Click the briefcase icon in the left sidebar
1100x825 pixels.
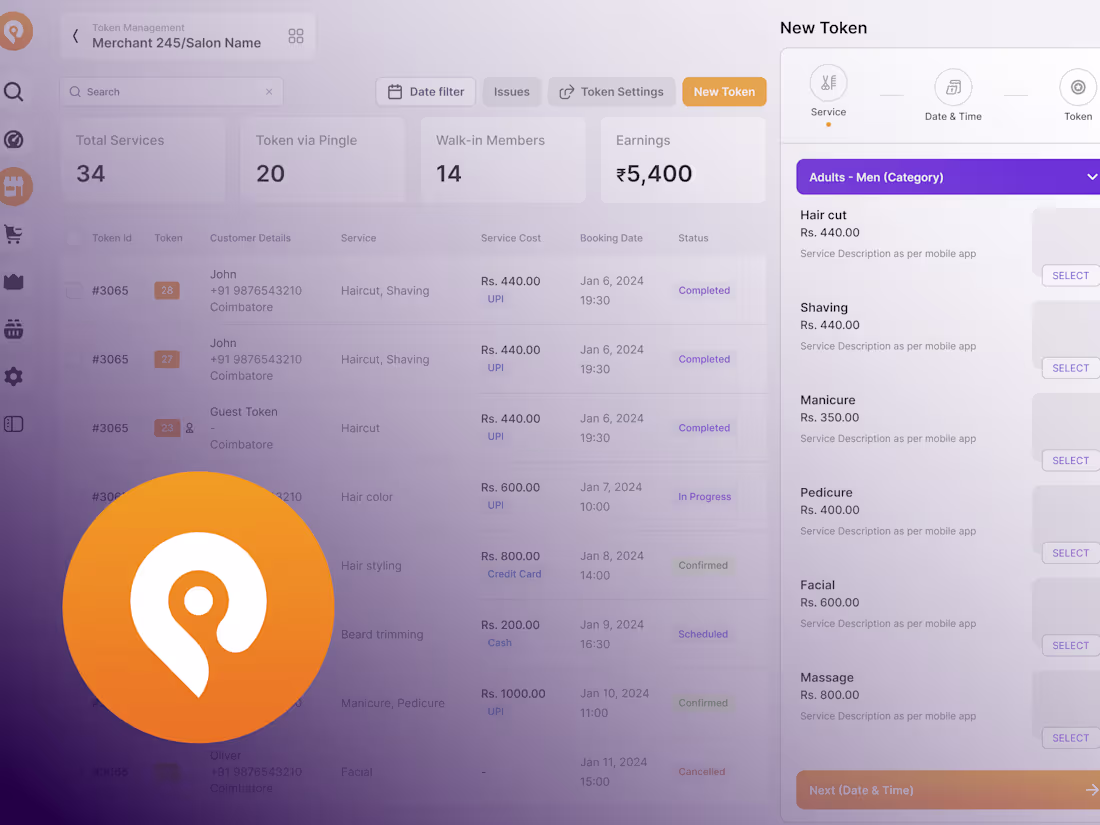13,281
